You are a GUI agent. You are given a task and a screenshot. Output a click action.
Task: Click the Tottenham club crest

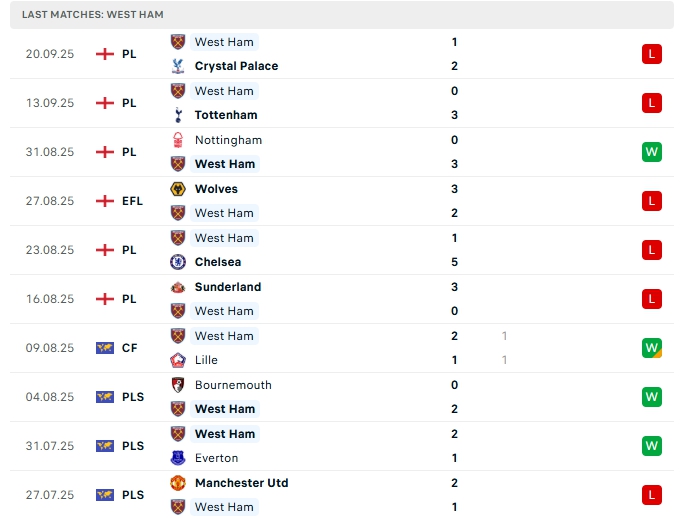(x=179, y=115)
